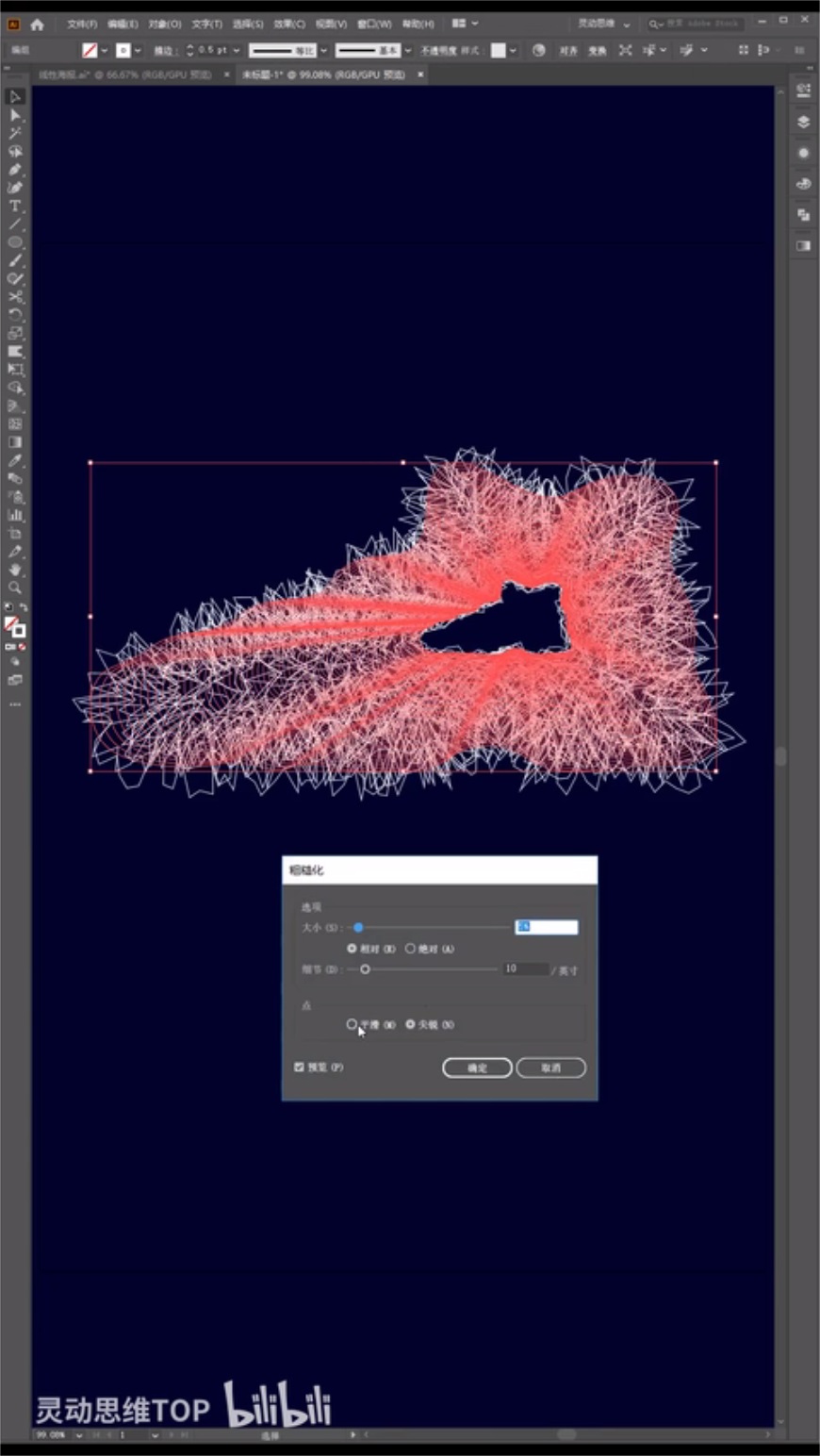Select the Paintbrush tool

click(15, 261)
